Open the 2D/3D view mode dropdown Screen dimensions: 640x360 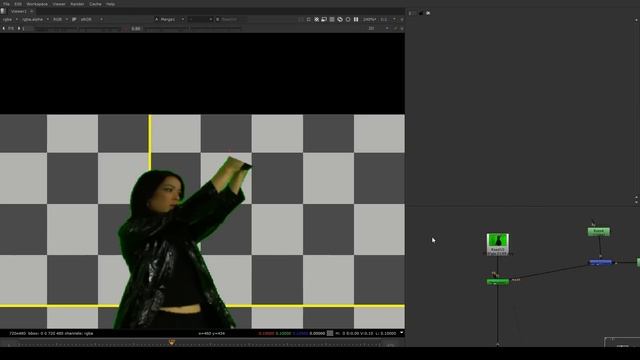(x=378, y=29)
